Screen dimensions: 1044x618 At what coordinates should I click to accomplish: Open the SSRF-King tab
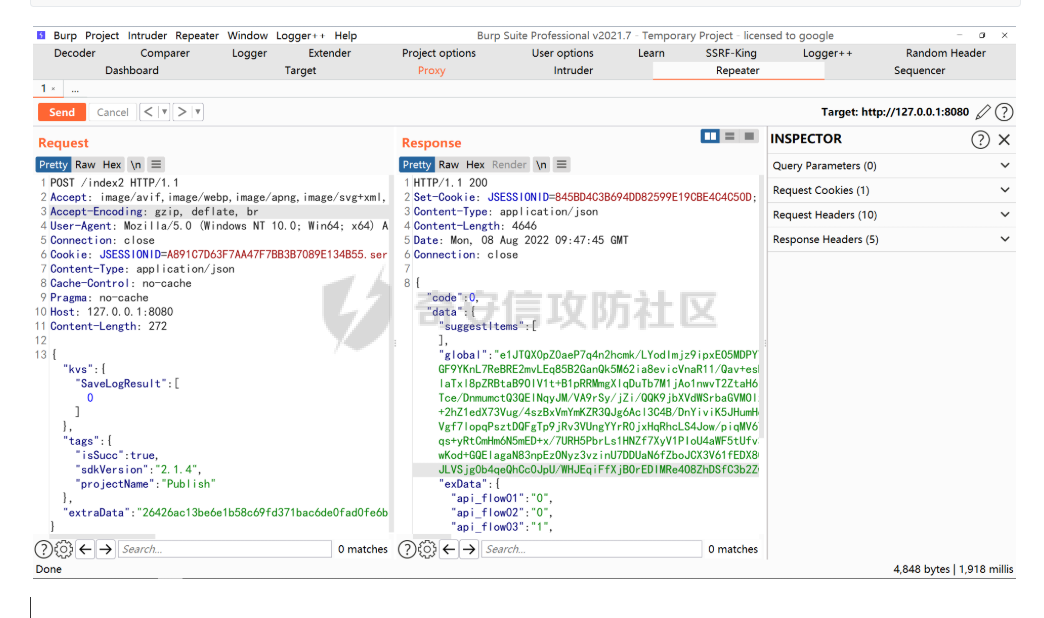point(731,53)
